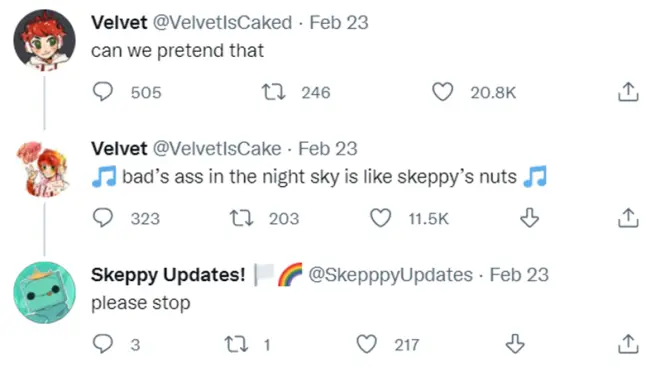Open the @VelvetIsCaked profile handle

222,22
